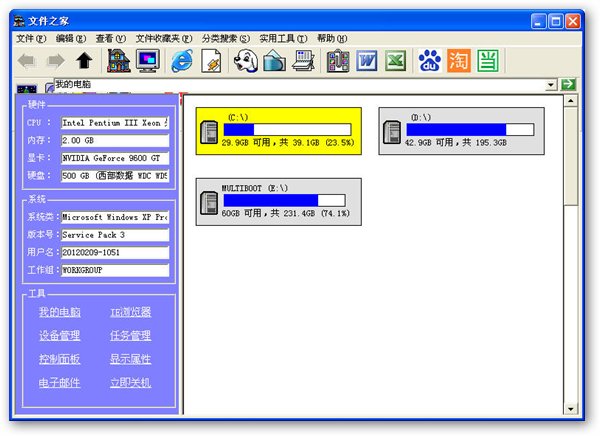Click the 工作组 field showing WORKGROUP
This screenshot has height=436, width=600.
(x=115, y=270)
